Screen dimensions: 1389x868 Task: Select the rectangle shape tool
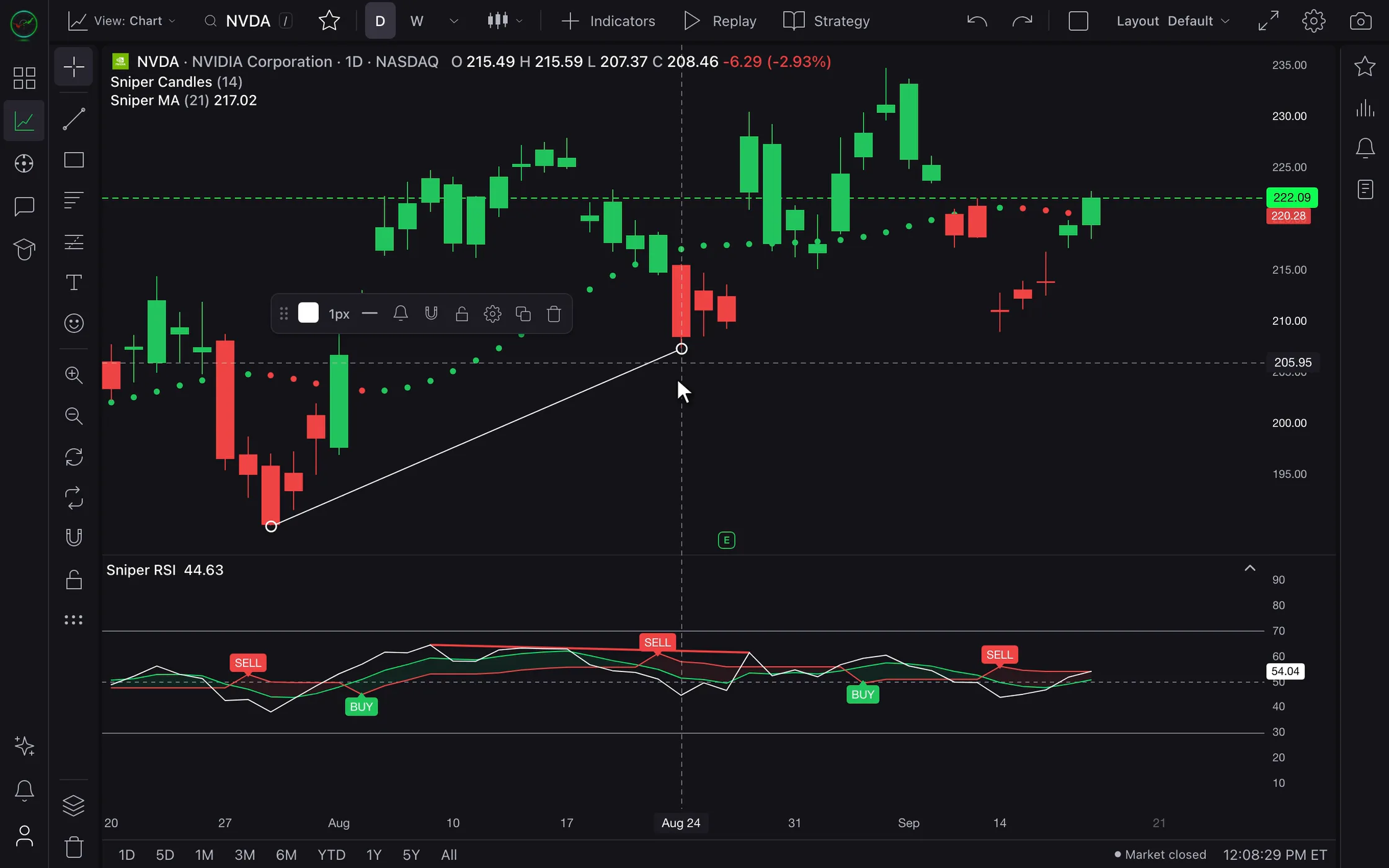pos(74,160)
